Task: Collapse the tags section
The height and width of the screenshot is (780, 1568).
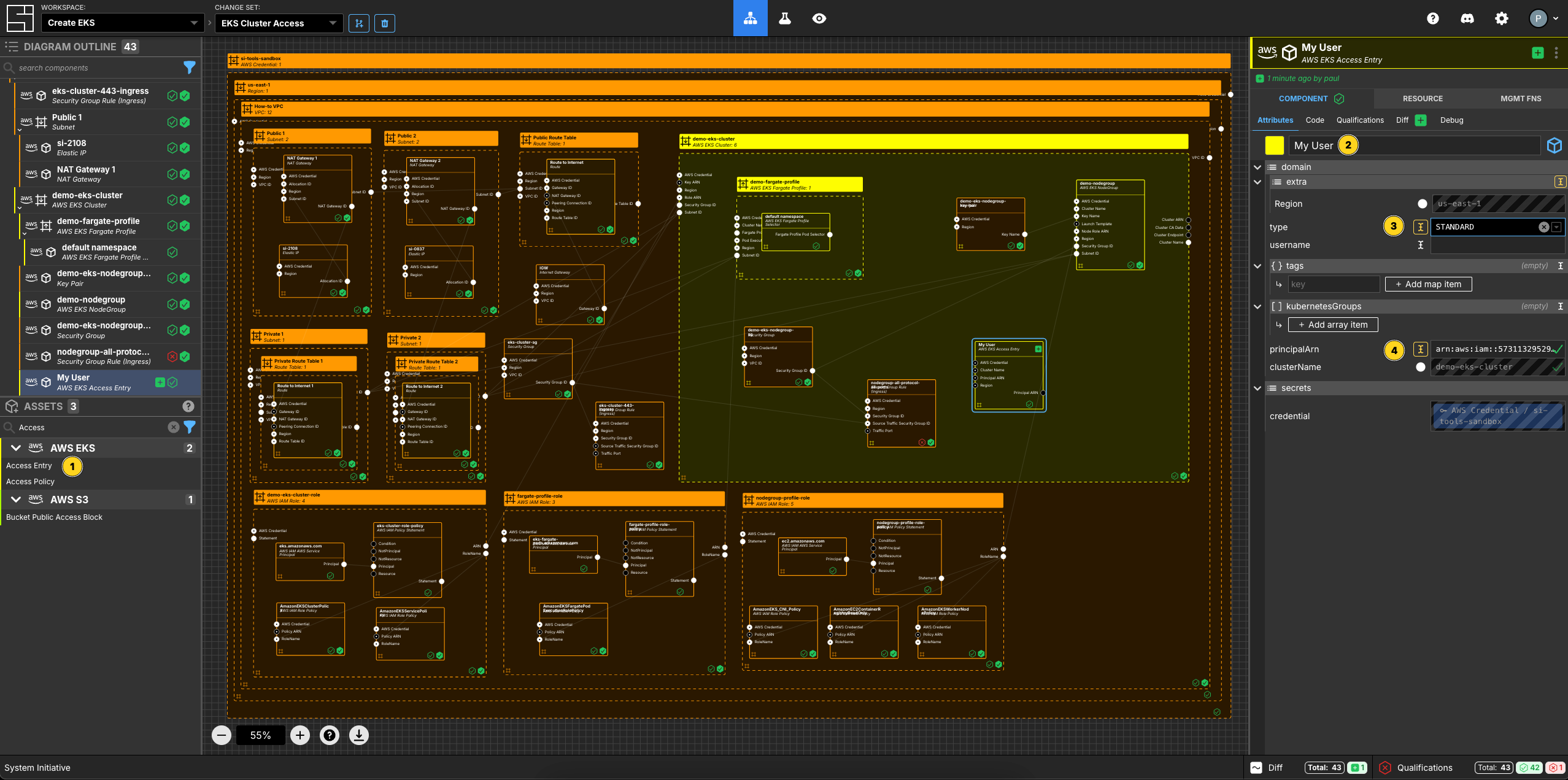Action: (x=1257, y=266)
